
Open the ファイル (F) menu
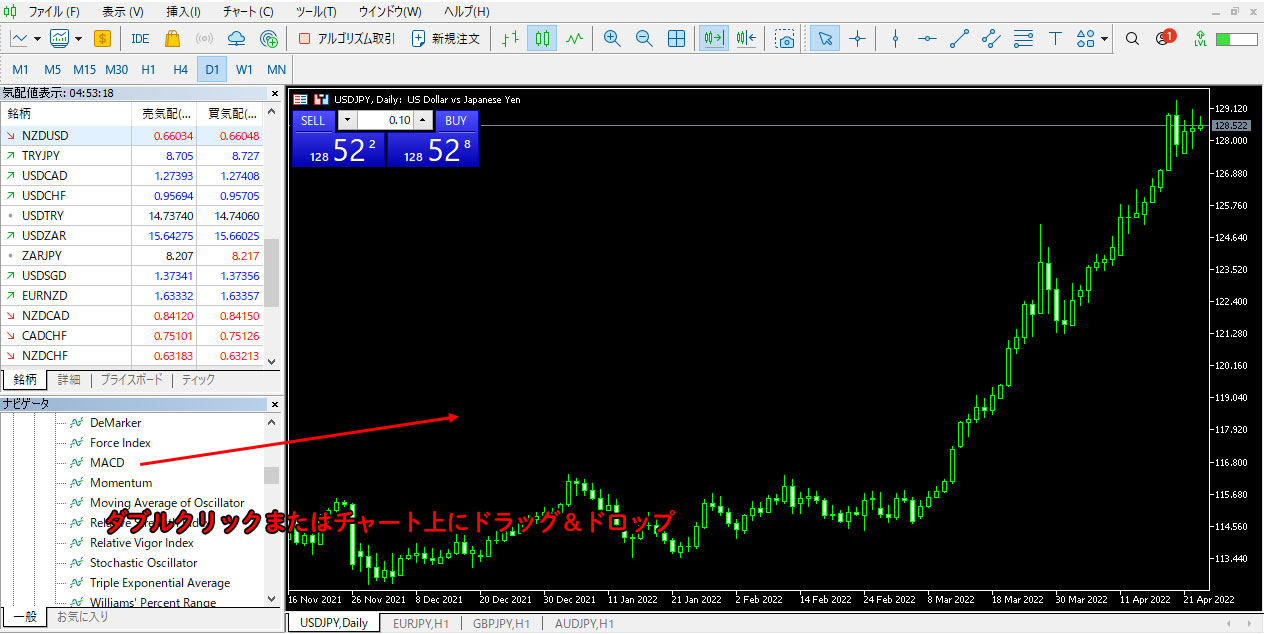[54, 12]
